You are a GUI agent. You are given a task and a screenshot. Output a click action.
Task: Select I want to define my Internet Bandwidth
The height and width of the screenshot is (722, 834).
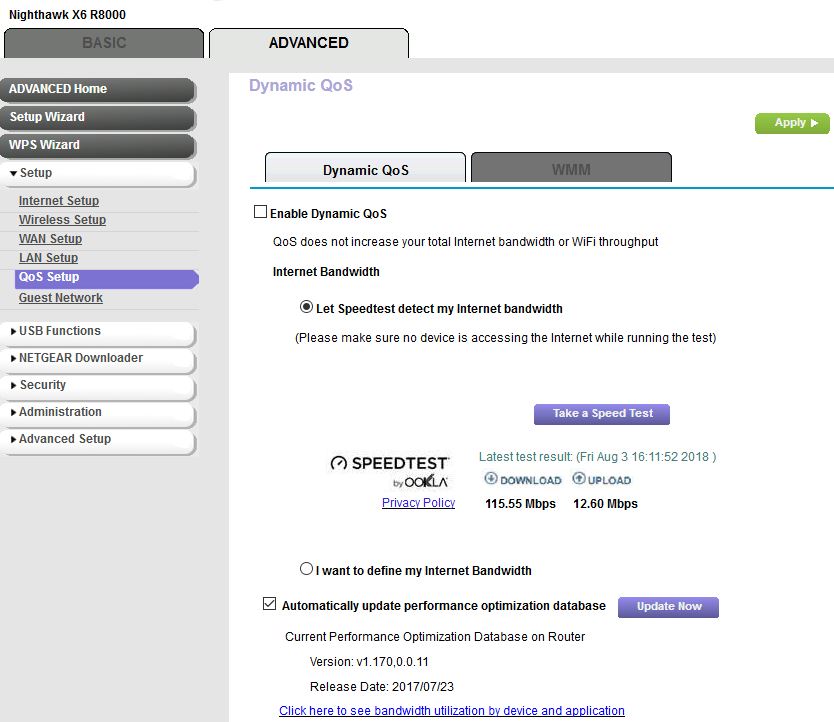point(306,569)
